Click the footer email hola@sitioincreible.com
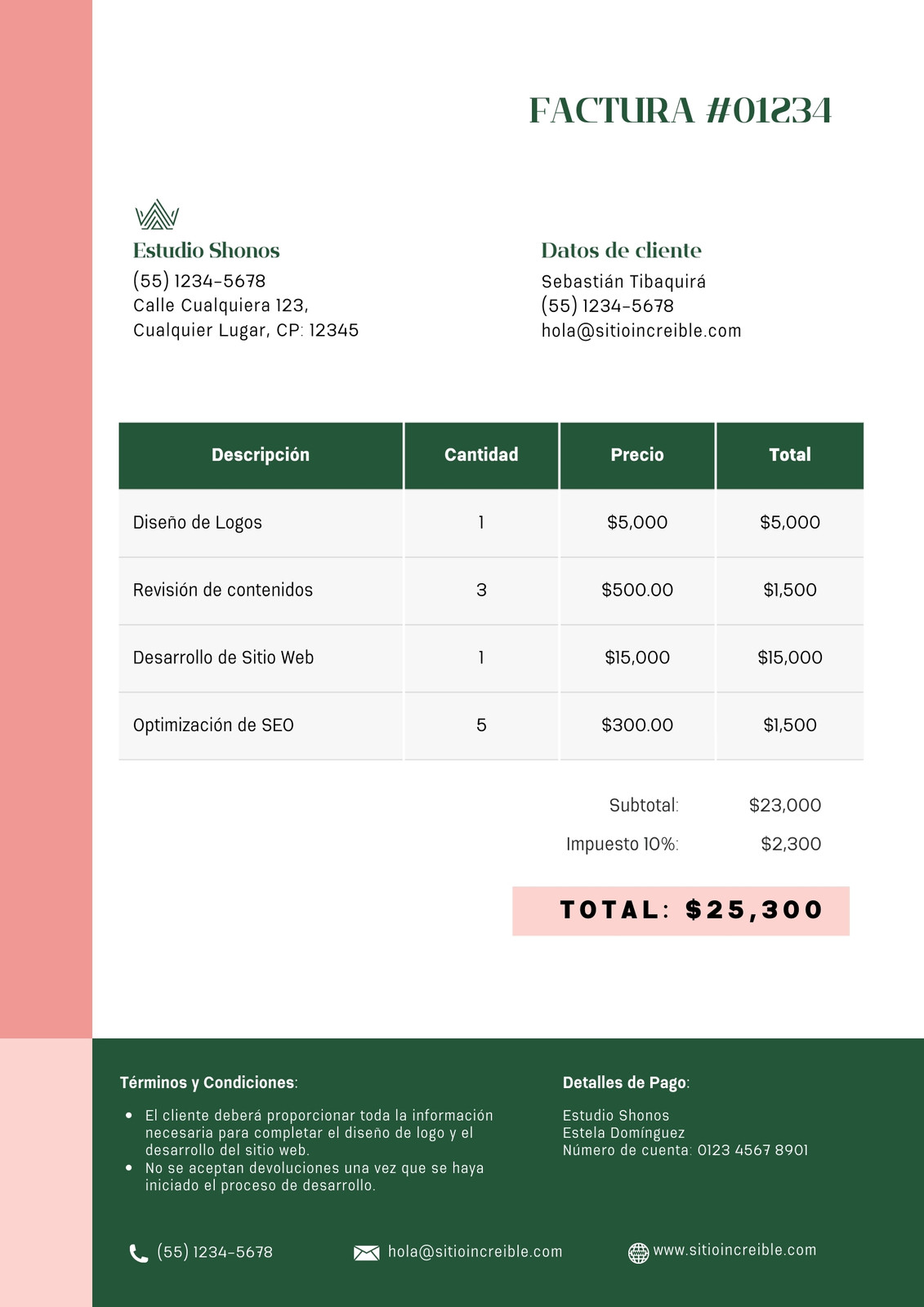 click(x=475, y=1251)
